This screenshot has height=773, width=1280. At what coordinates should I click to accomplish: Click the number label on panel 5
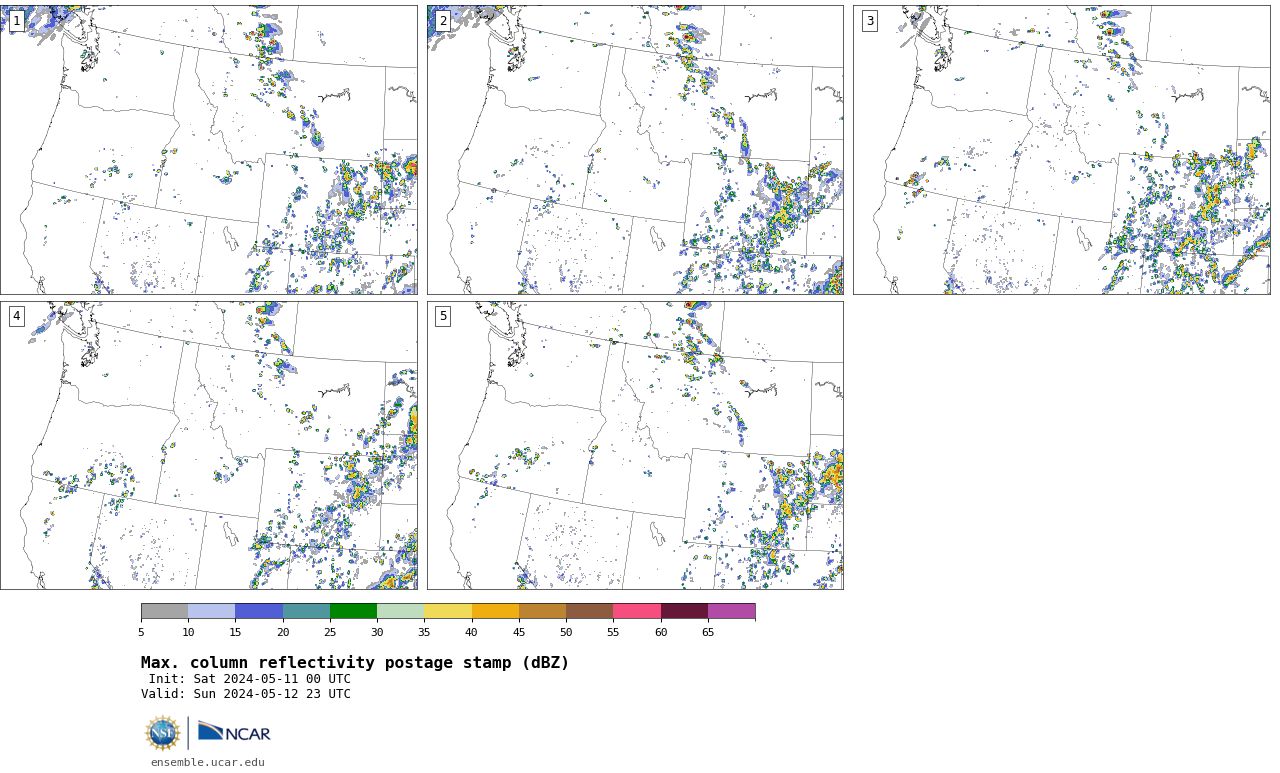(x=443, y=316)
